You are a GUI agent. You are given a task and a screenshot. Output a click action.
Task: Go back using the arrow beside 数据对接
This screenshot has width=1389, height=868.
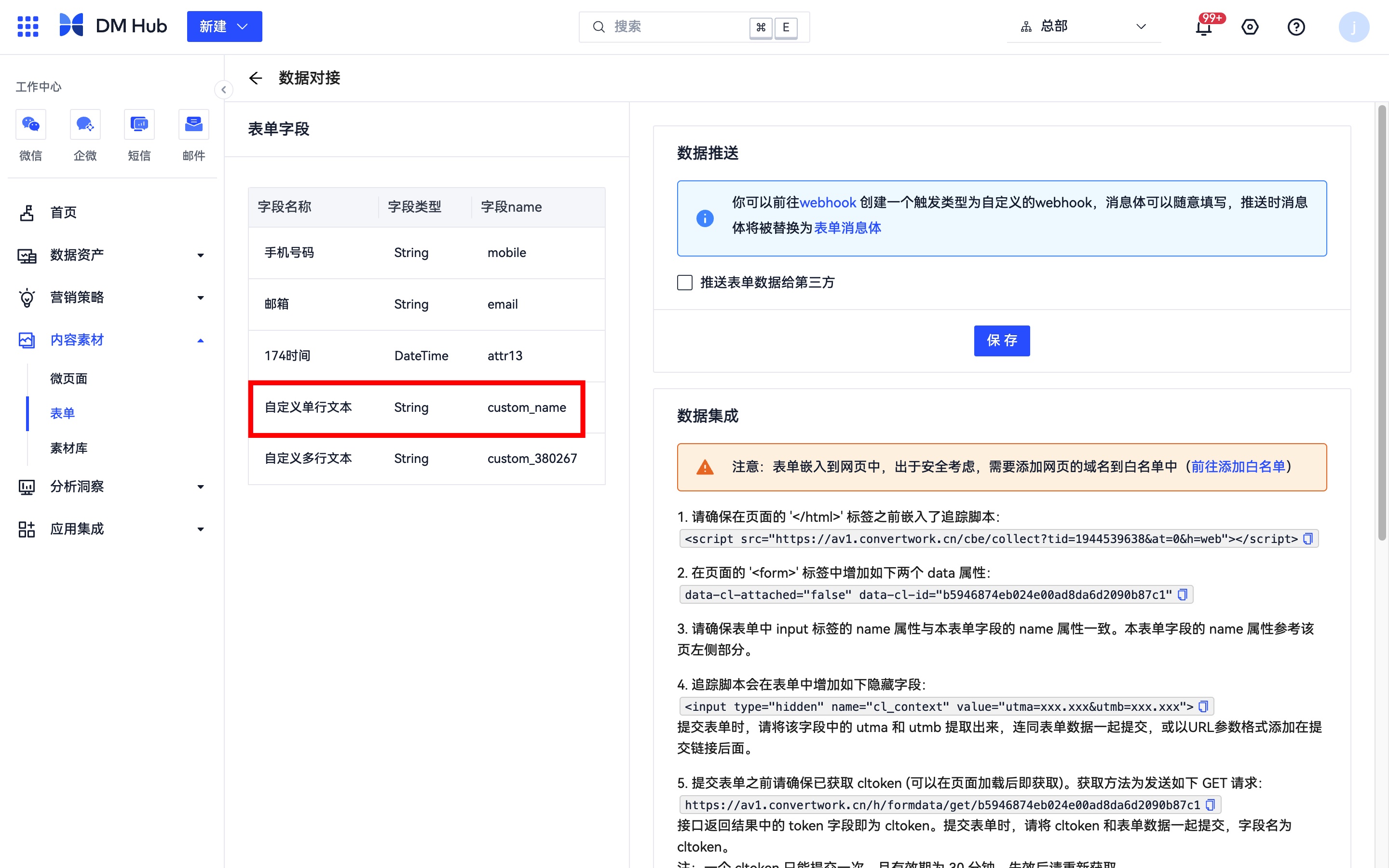pyautogui.click(x=256, y=78)
